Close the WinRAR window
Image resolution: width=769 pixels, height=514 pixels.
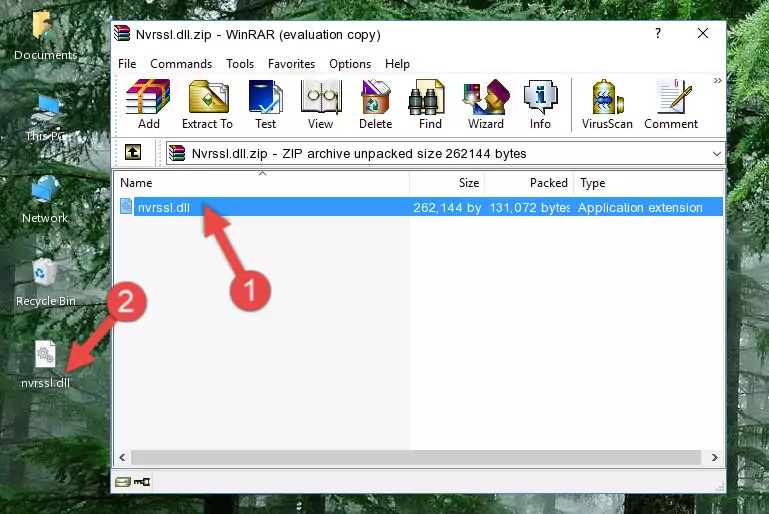tap(703, 33)
